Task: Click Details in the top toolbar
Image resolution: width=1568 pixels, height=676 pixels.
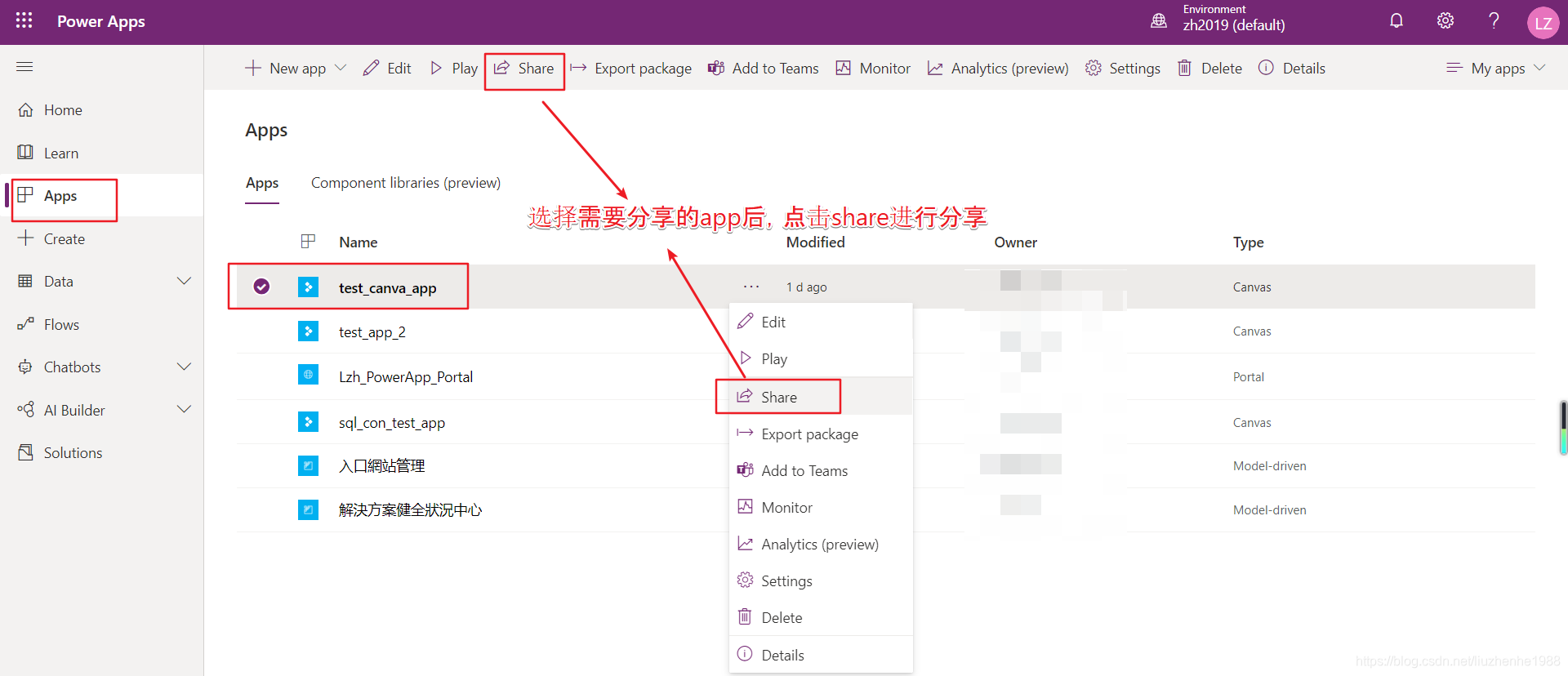Action: [x=1292, y=69]
